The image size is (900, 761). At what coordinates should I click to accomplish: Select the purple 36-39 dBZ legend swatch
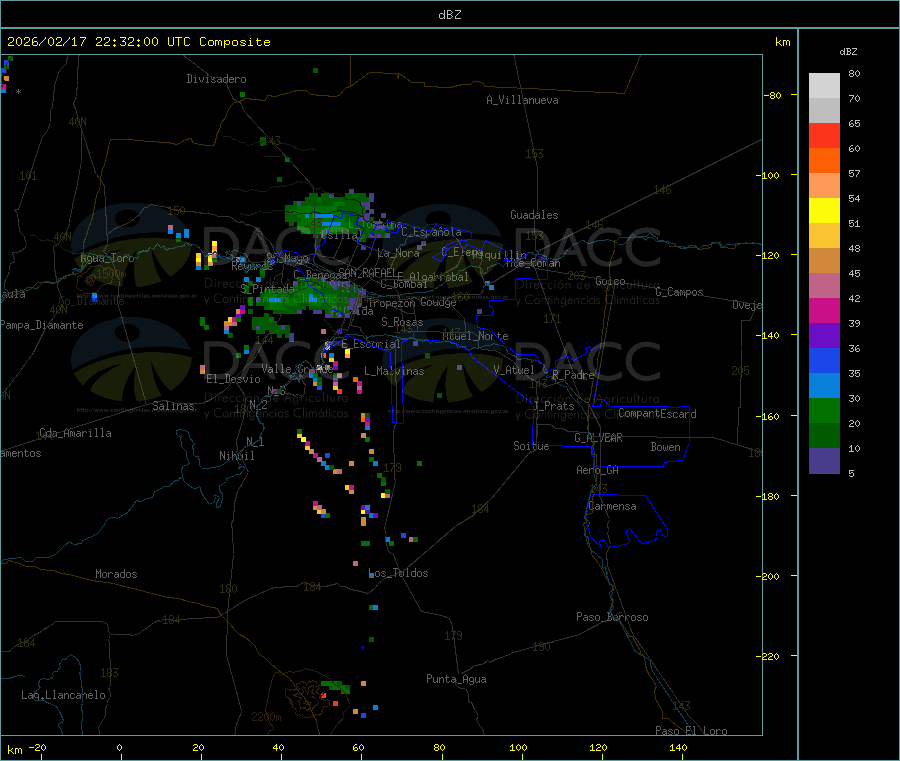click(824, 336)
